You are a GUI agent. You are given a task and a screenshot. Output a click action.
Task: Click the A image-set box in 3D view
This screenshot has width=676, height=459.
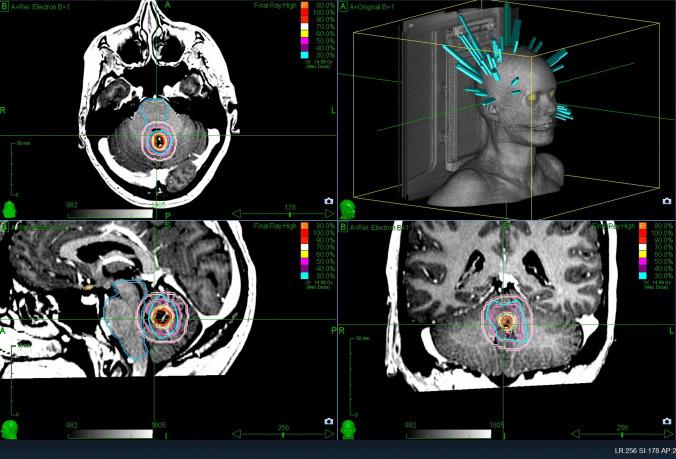coord(344,6)
